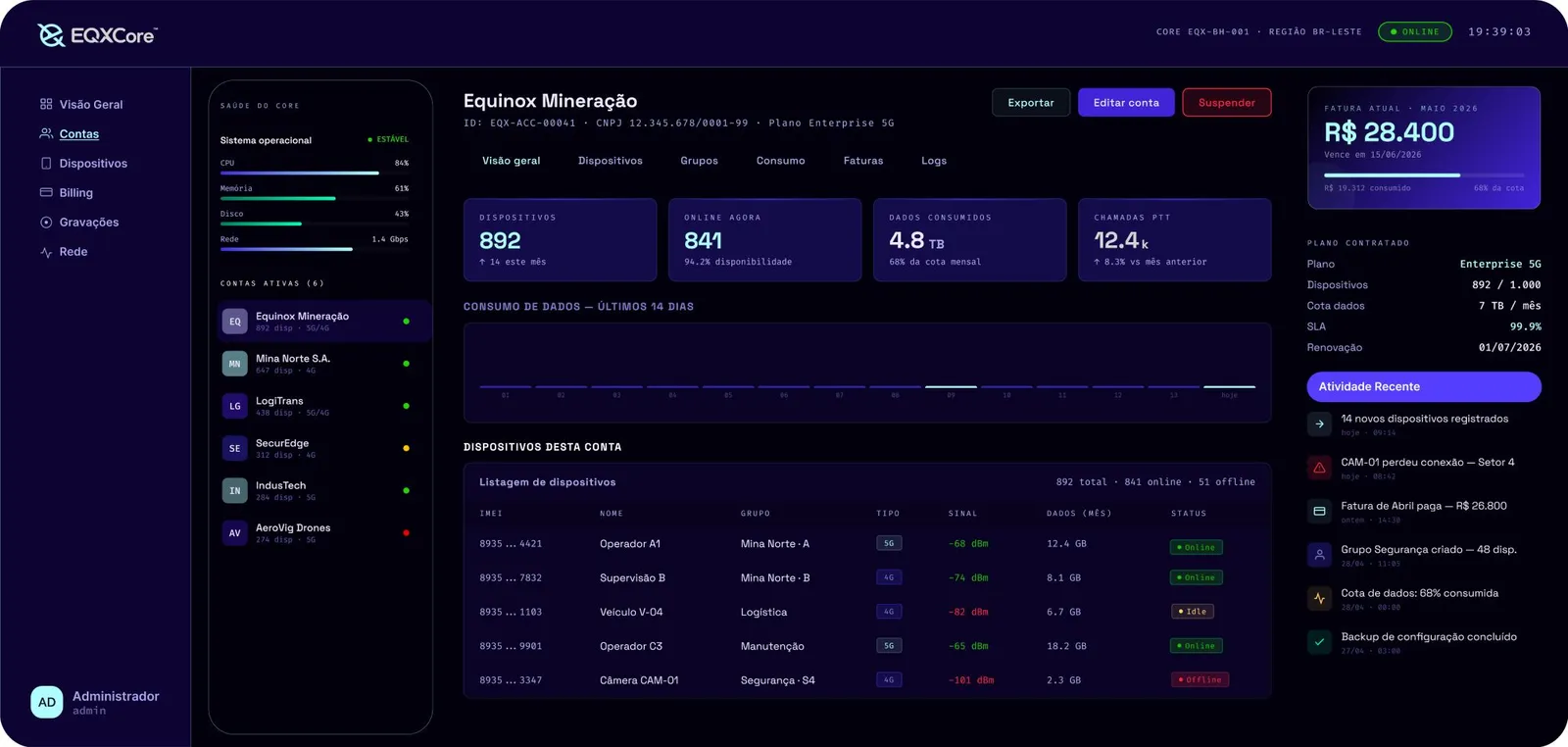Click the IN avatar of IndusTech
The height and width of the screenshot is (747, 1568).
[x=235, y=490]
